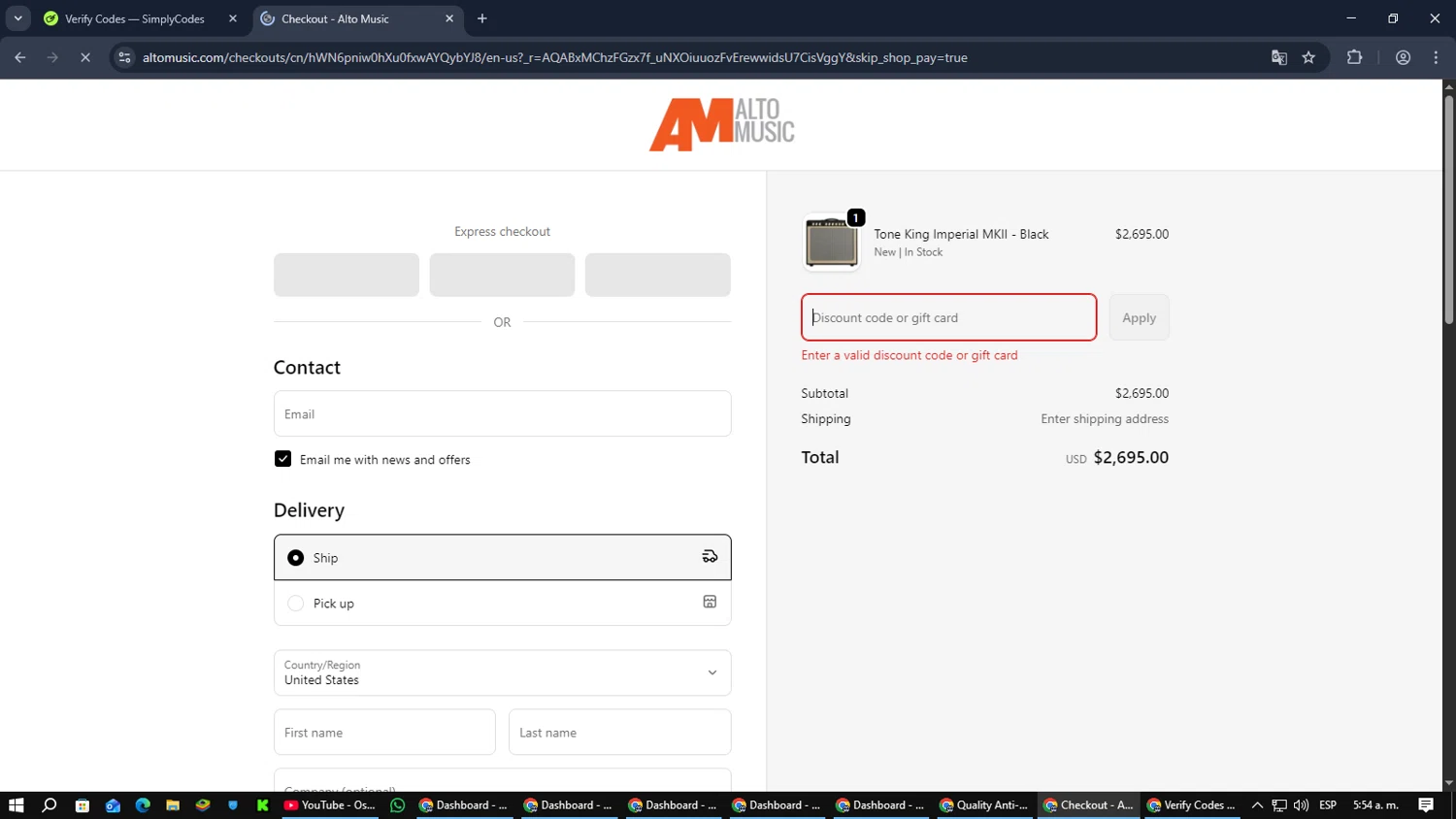Select the Ship delivery radio button
The image size is (1456, 819).
click(296, 558)
